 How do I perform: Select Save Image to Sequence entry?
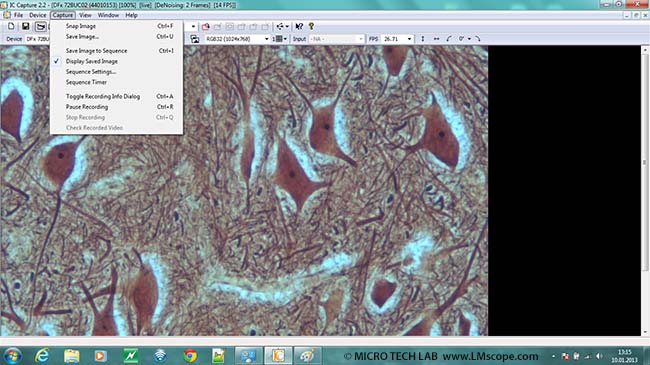coord(116,51)
